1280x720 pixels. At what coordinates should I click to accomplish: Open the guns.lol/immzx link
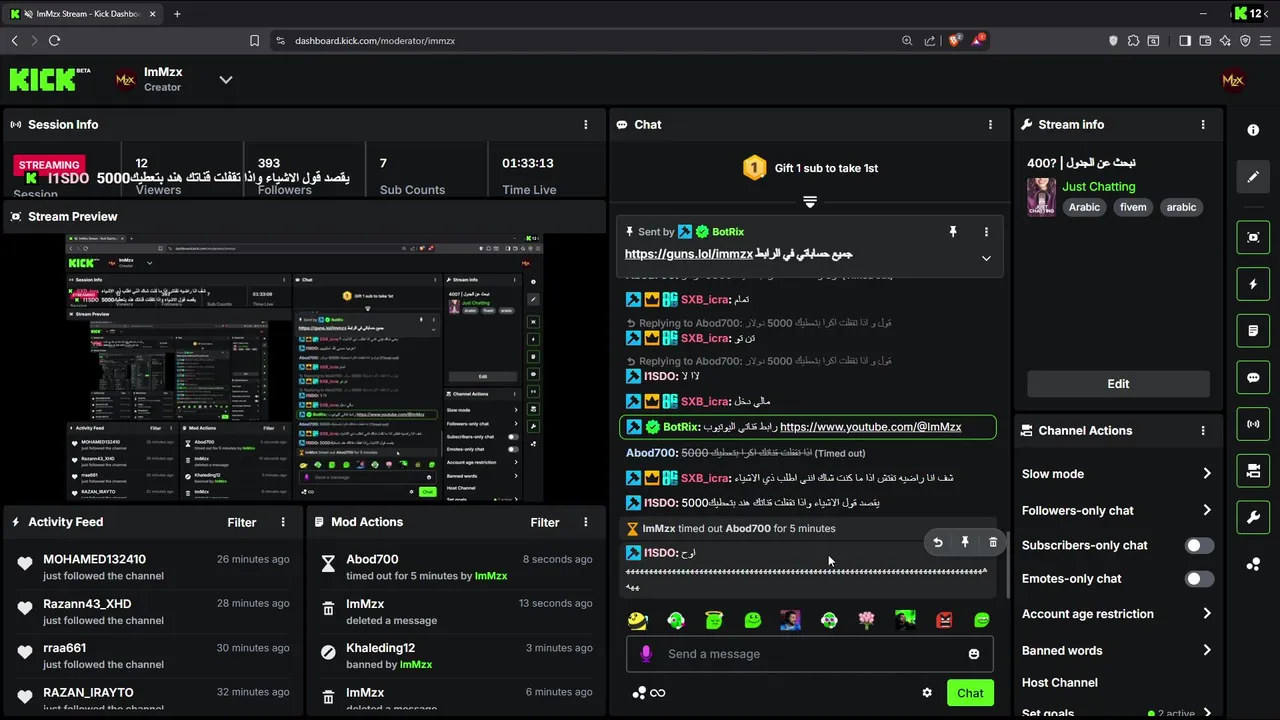point(689,254)
